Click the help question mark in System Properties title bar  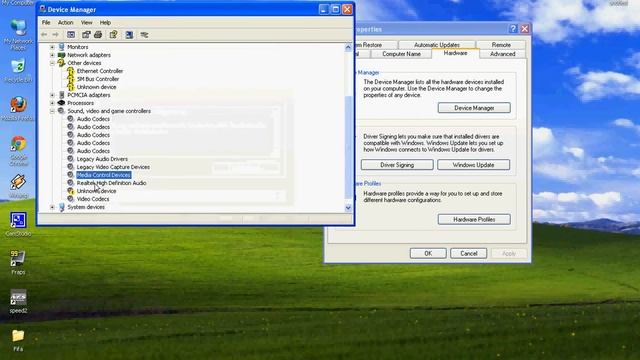point(513,29)
